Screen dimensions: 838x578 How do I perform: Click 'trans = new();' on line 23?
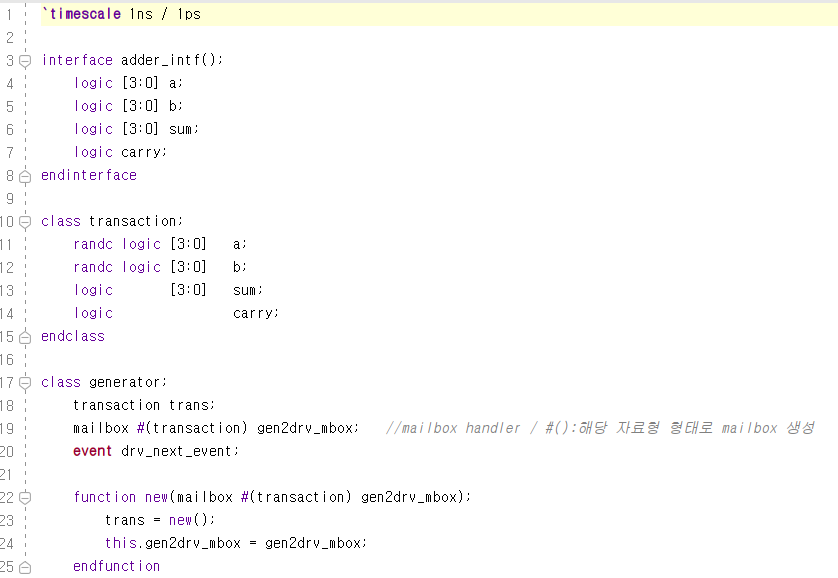click(x=160, y=520)
